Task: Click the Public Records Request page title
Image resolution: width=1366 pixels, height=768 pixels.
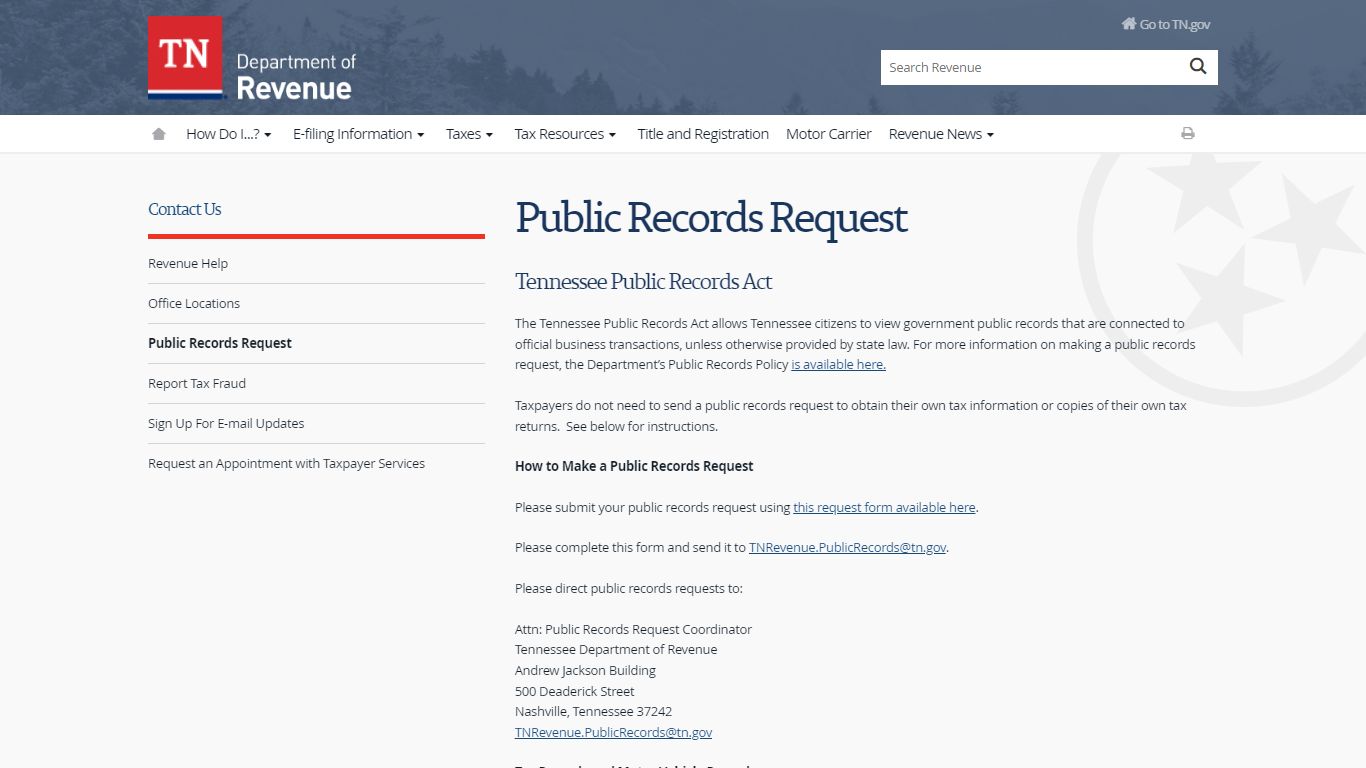Action: tap(711, 218)
